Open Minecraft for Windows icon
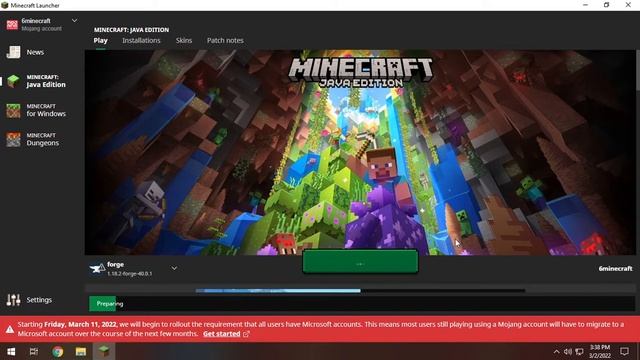 point(13,111)
